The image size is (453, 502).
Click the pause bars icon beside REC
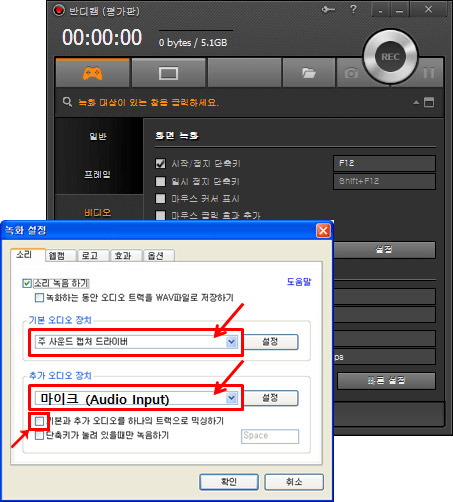point(429,73)
